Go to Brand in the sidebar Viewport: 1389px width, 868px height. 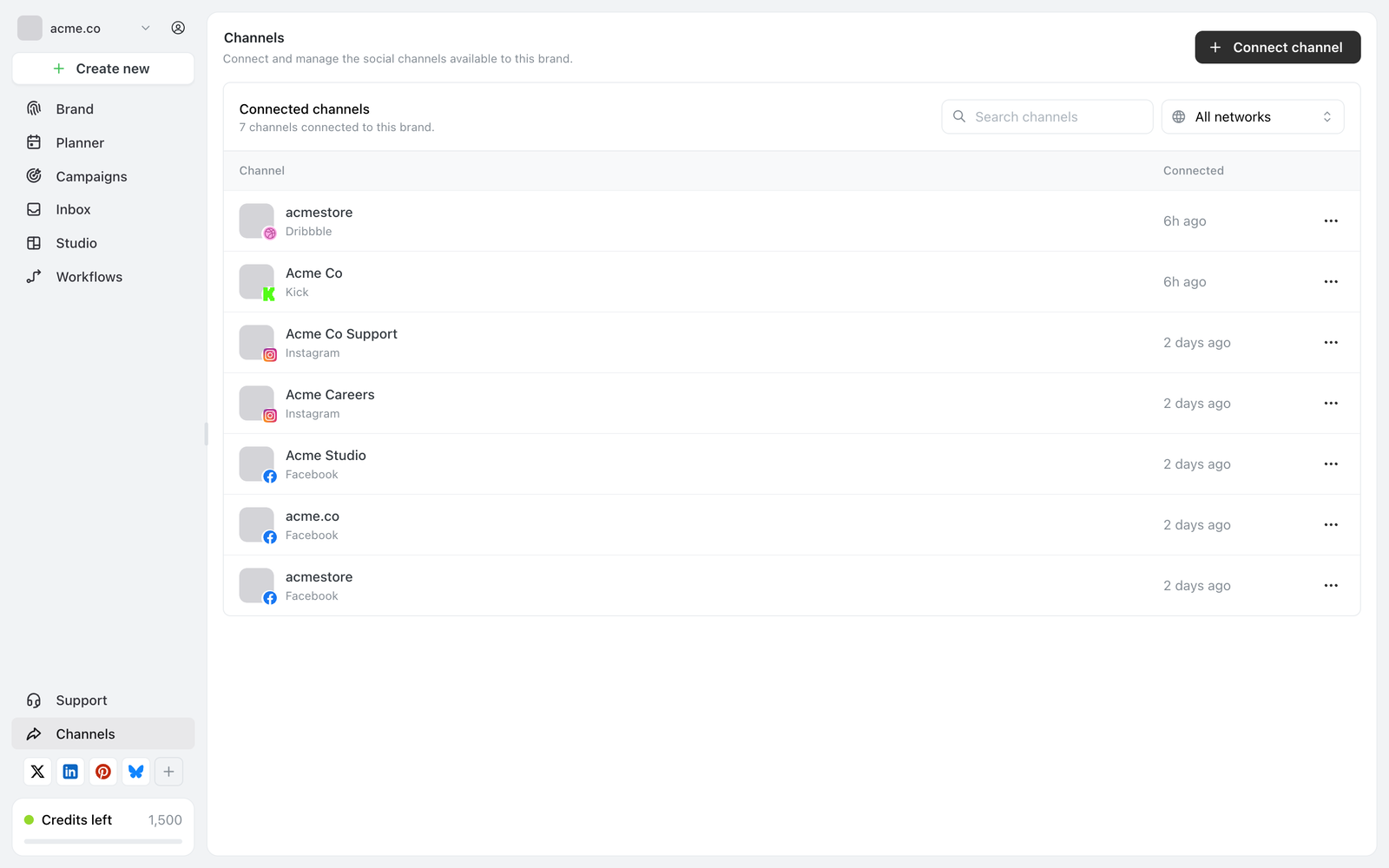pos(103,109)
